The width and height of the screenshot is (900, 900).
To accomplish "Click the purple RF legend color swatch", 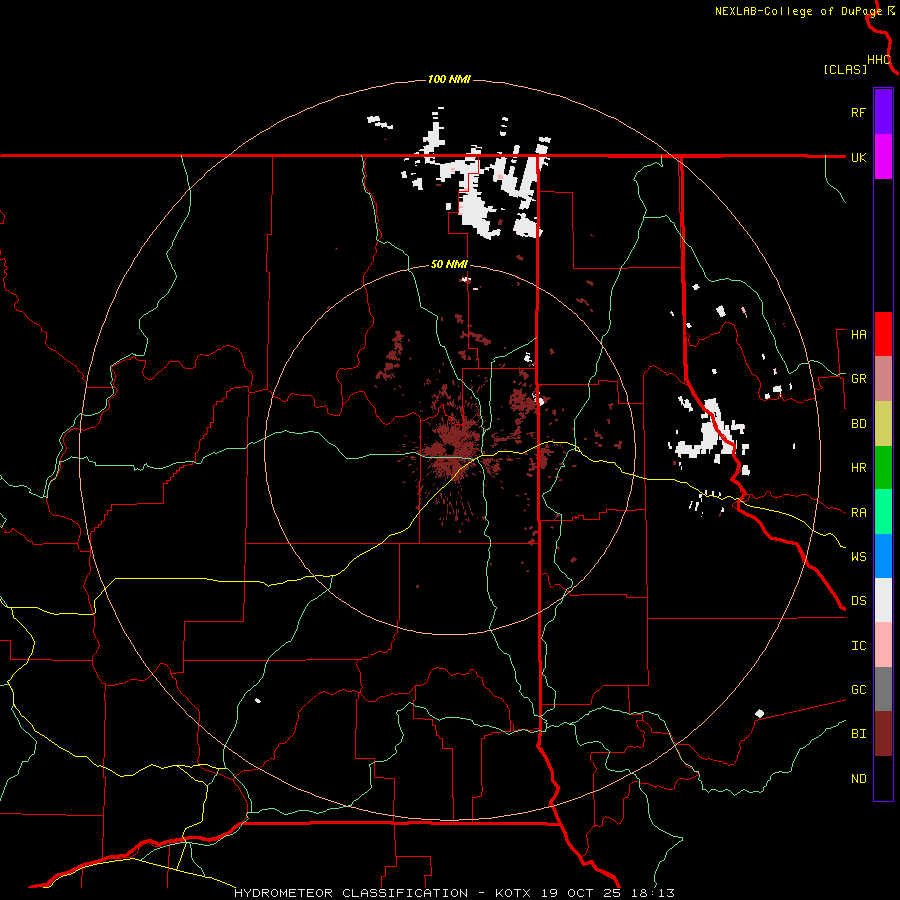I will pos(883,112).
